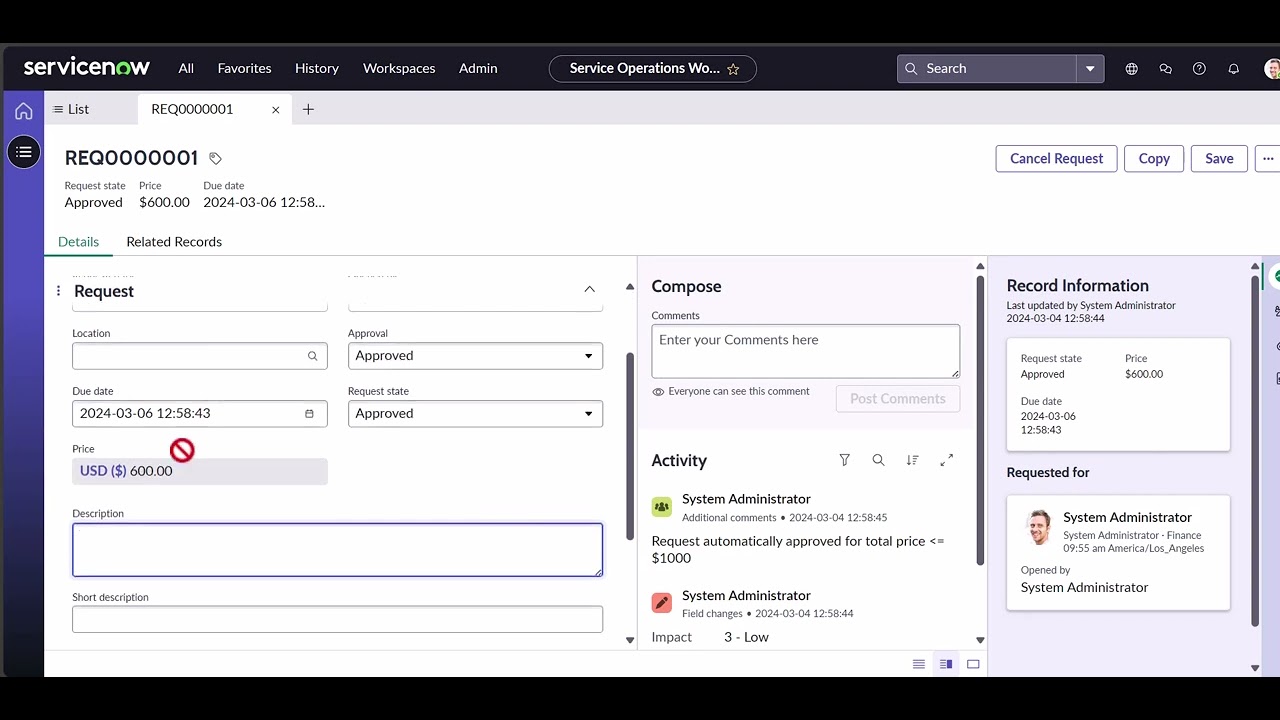Screen dimensions: 1280x720
Task: Open the Approval dropdown
Action: click(475, 356)
